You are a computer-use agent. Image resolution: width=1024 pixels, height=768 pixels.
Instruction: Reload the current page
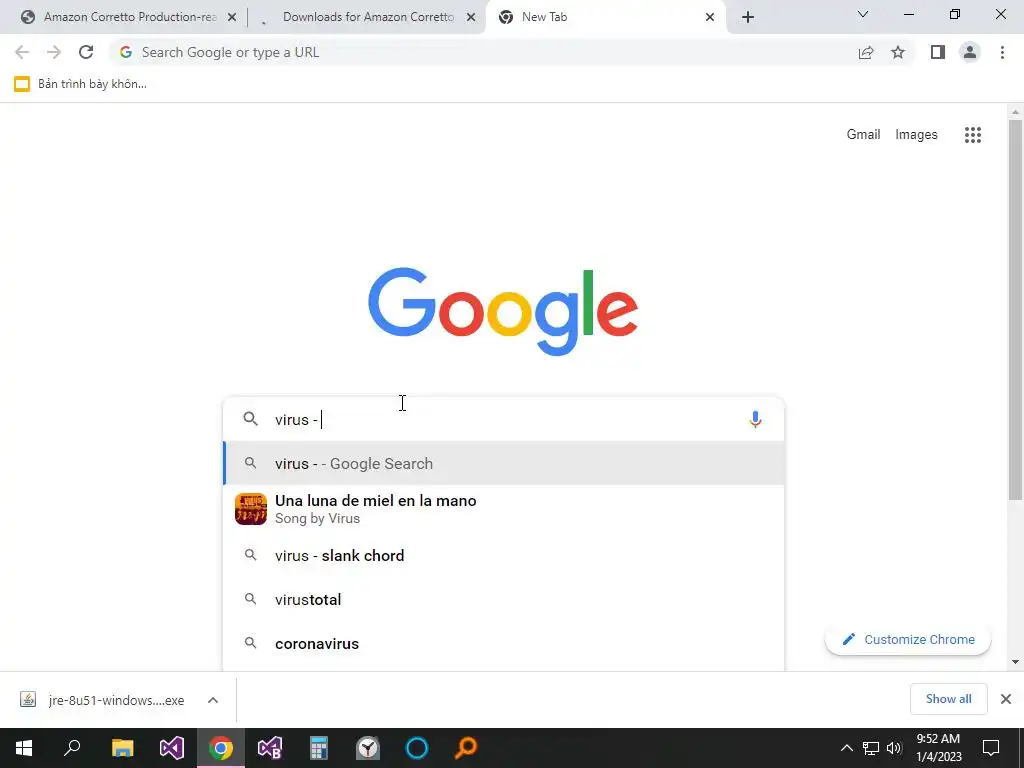[x=86, y=52]
